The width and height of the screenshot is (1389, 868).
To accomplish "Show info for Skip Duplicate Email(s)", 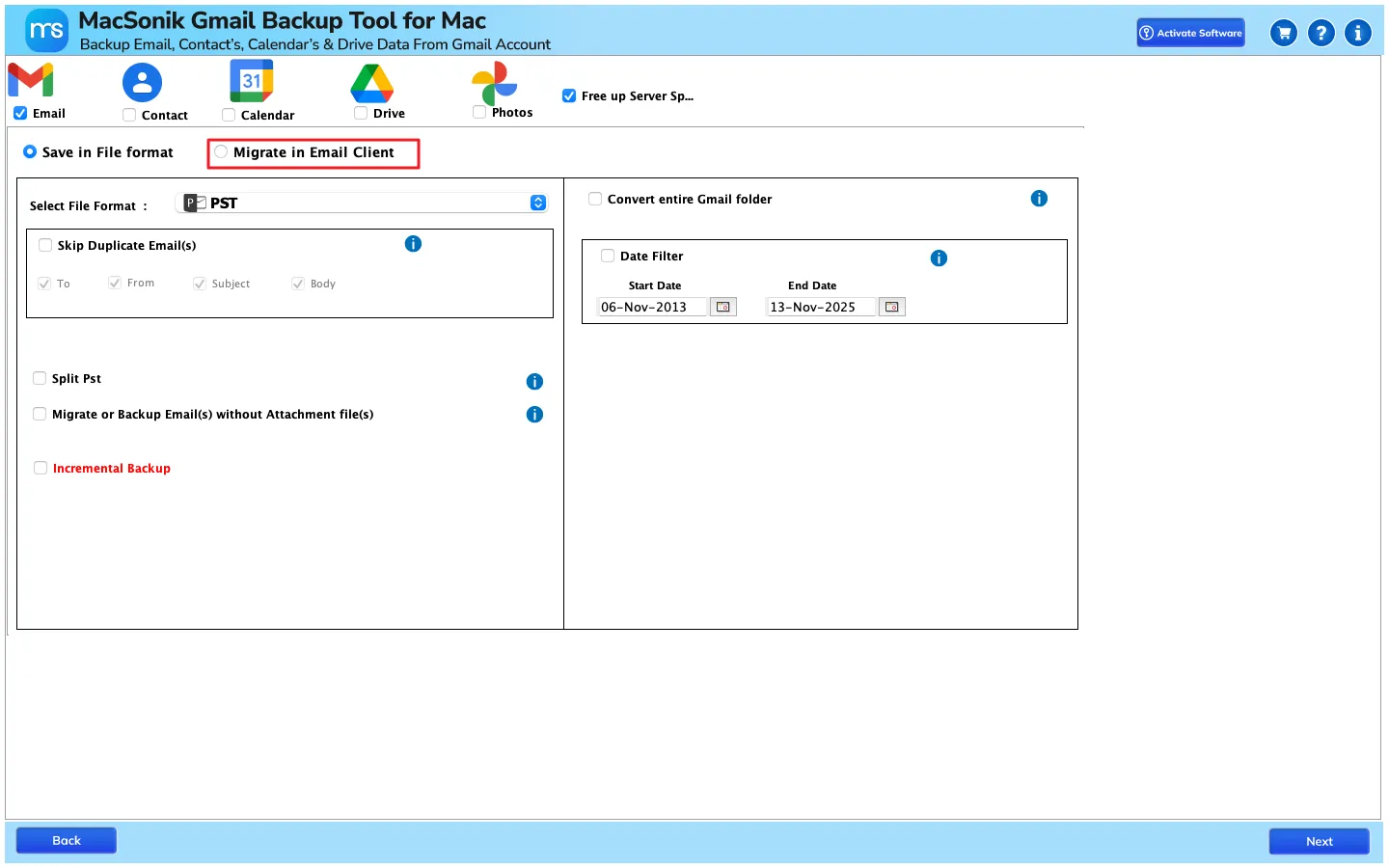I will tap(414, 244).
